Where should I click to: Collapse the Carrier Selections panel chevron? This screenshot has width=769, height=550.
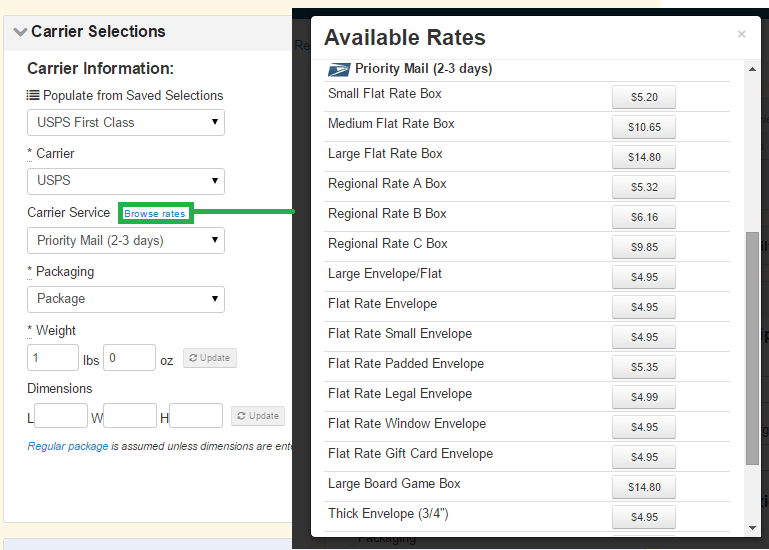tap(20, 32)
